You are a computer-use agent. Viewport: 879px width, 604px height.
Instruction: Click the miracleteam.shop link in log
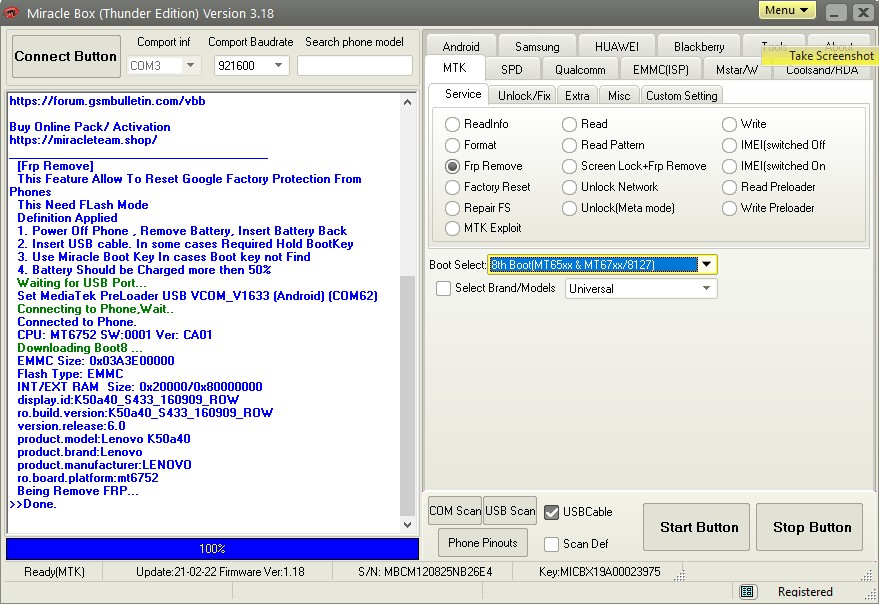pyautogui.click(x=83, y=140)
